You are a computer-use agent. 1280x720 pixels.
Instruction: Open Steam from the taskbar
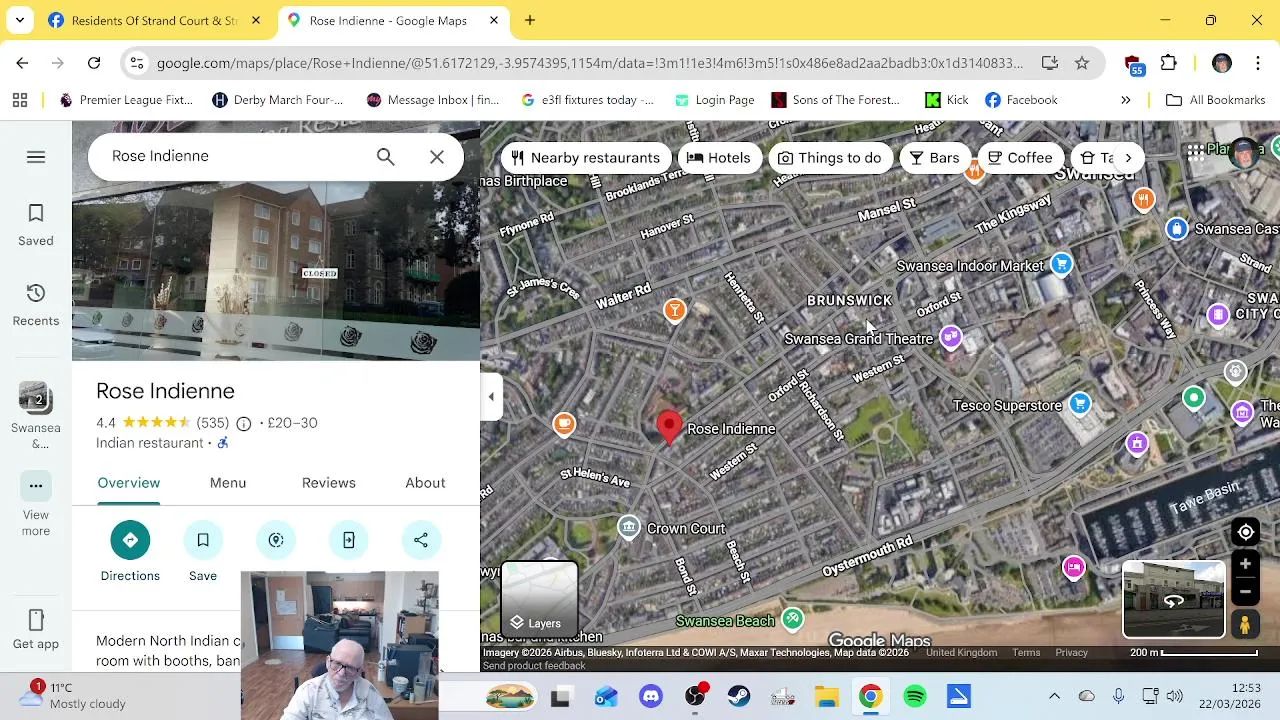coord(739,697)
